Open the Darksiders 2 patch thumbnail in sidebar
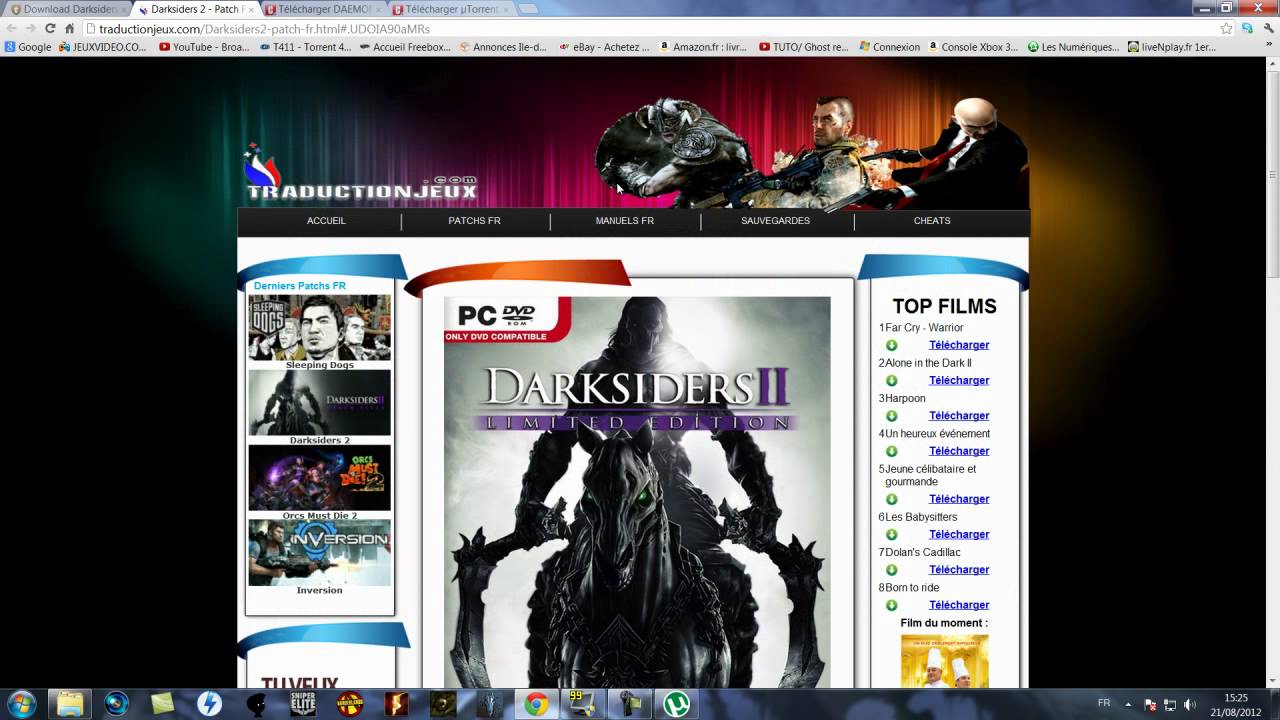 coord(320,403)
